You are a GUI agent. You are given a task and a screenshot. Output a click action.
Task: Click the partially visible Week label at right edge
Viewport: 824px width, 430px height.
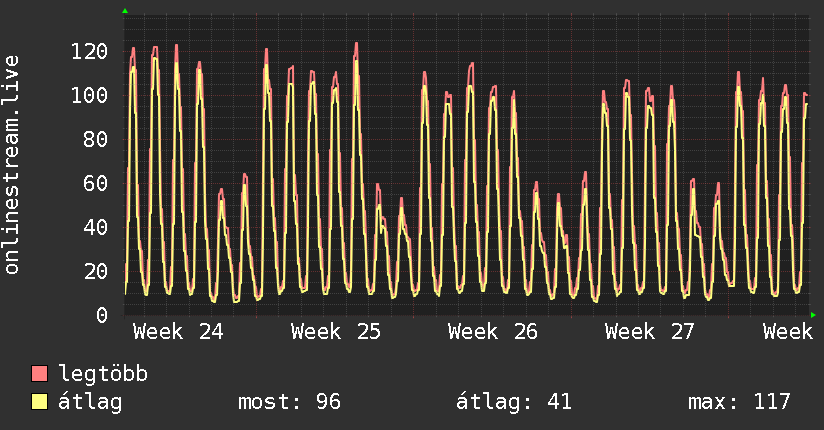pyautogui.click(x=788, y=332)
